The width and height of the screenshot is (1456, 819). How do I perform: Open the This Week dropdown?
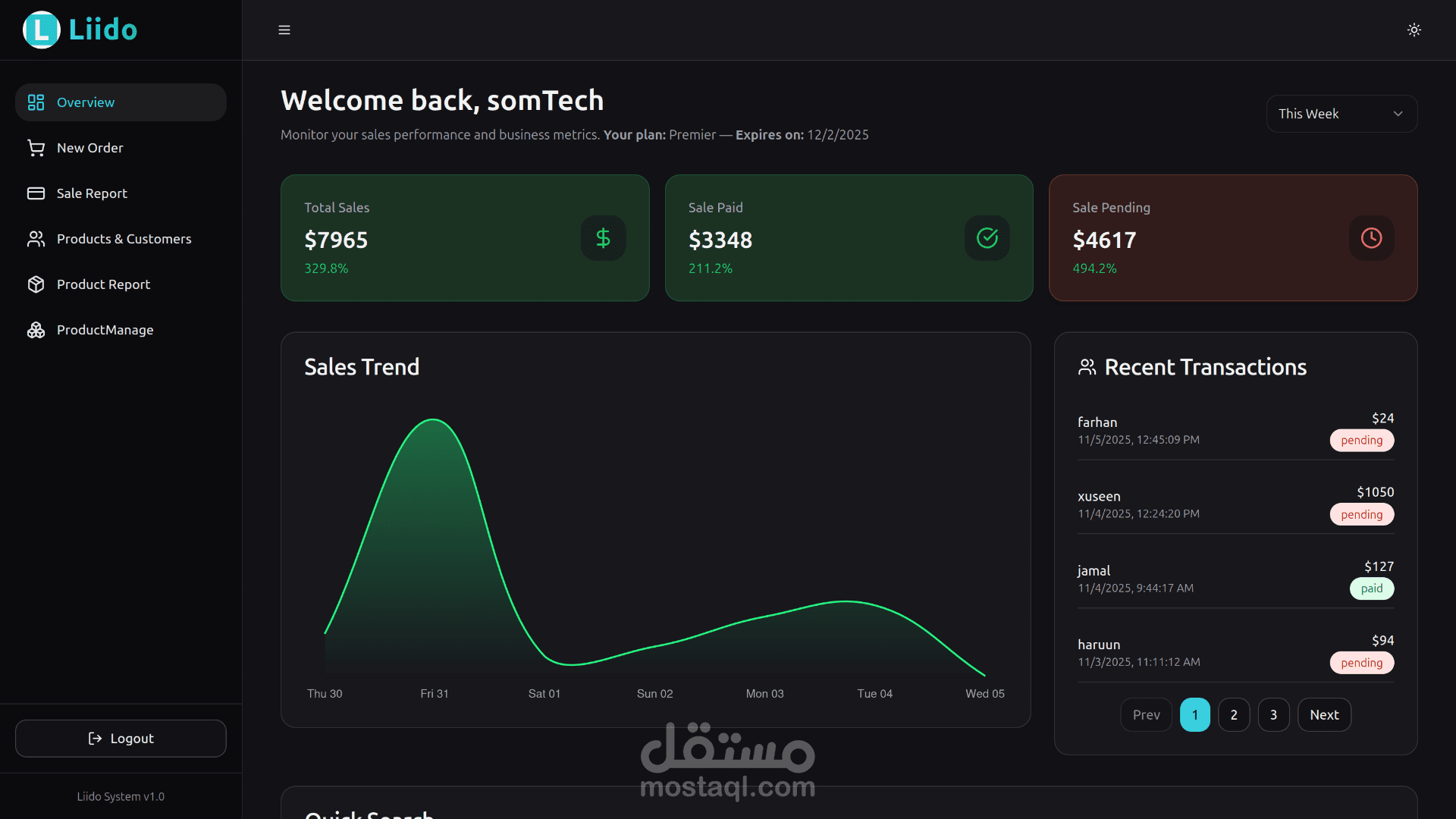pos(1341,114)
